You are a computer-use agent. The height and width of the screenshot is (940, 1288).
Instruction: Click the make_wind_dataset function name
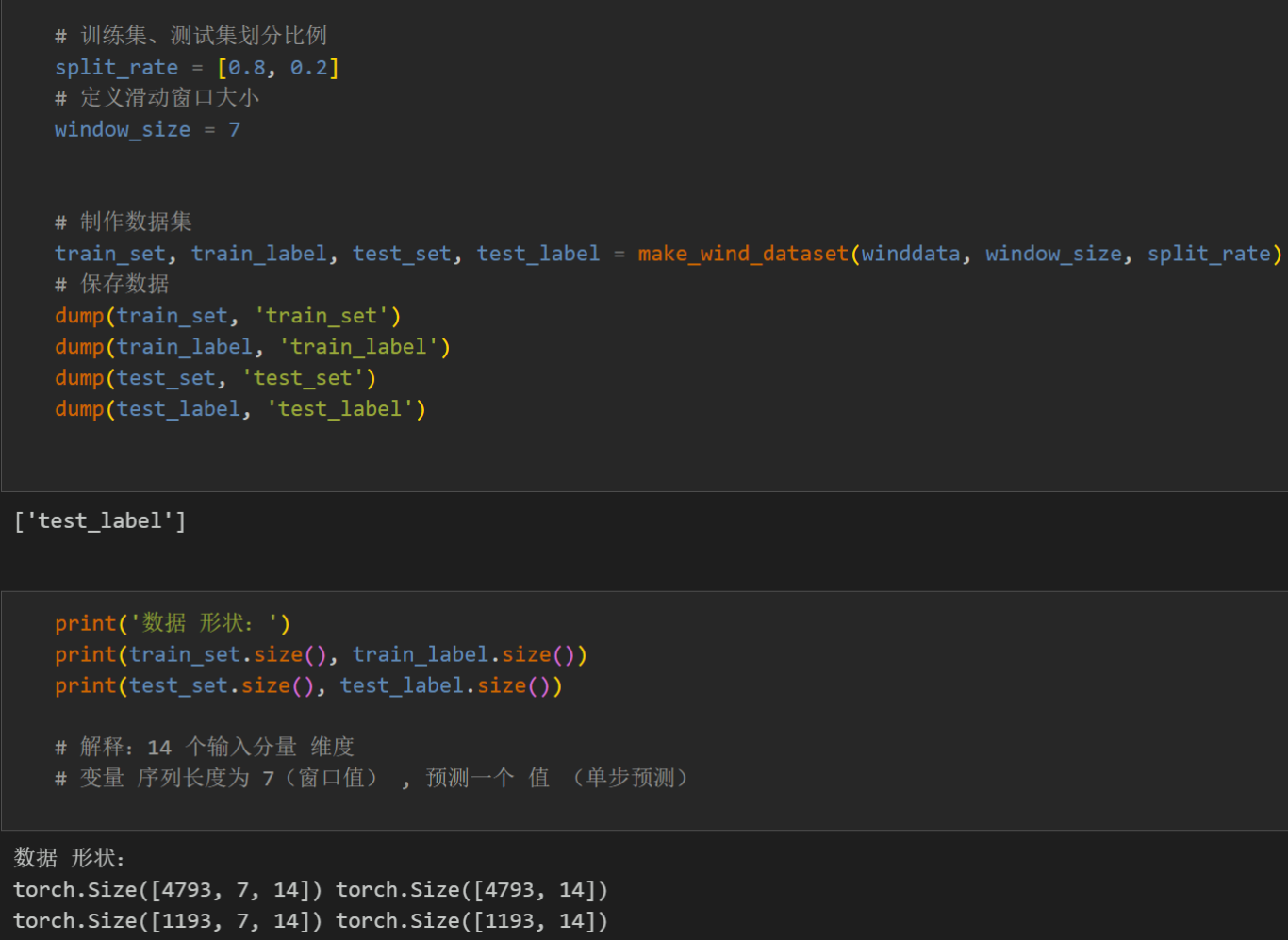742,254
